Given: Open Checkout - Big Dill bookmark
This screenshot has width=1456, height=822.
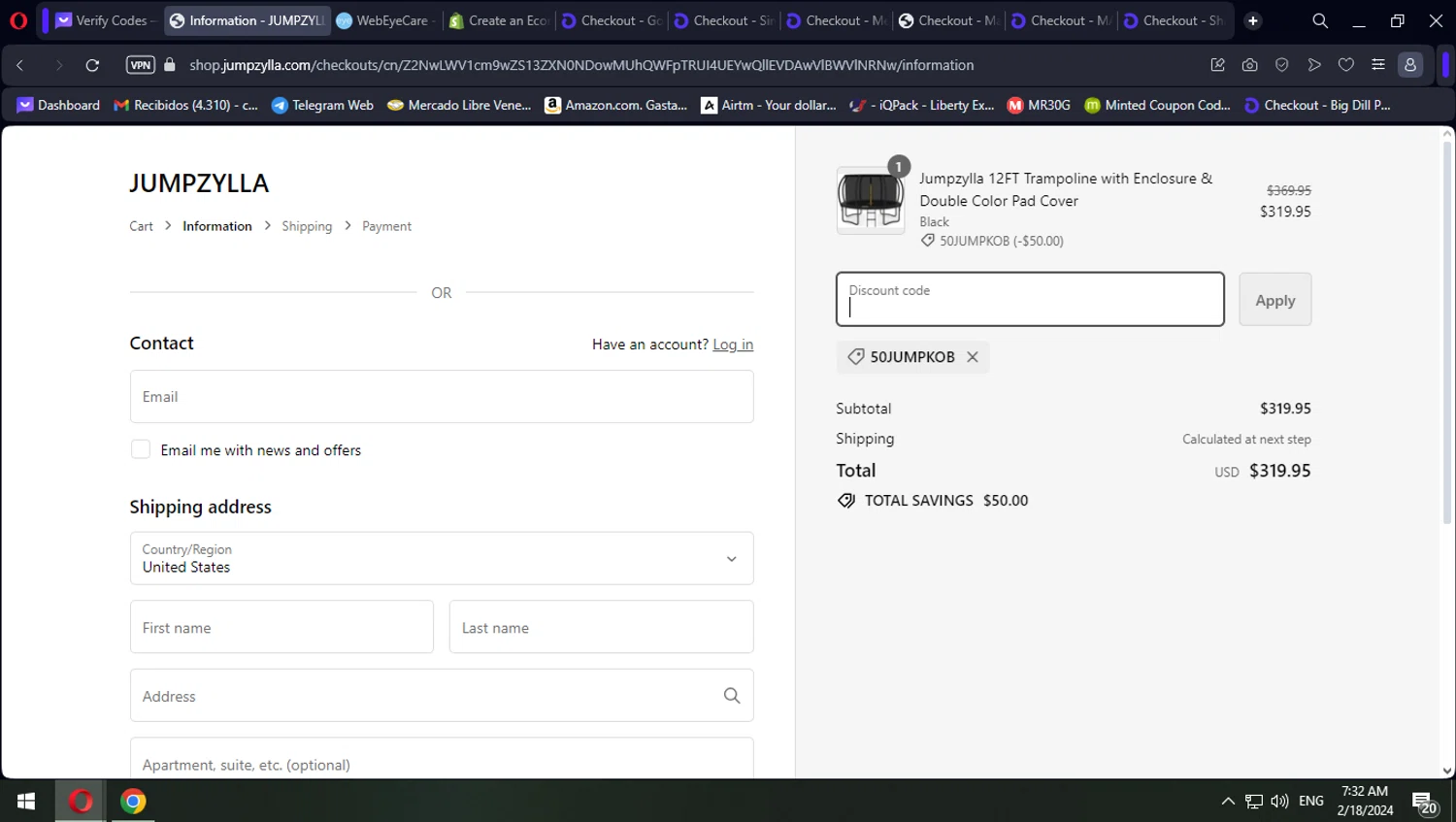Looking at the screenshot, I should [1317, 105].
